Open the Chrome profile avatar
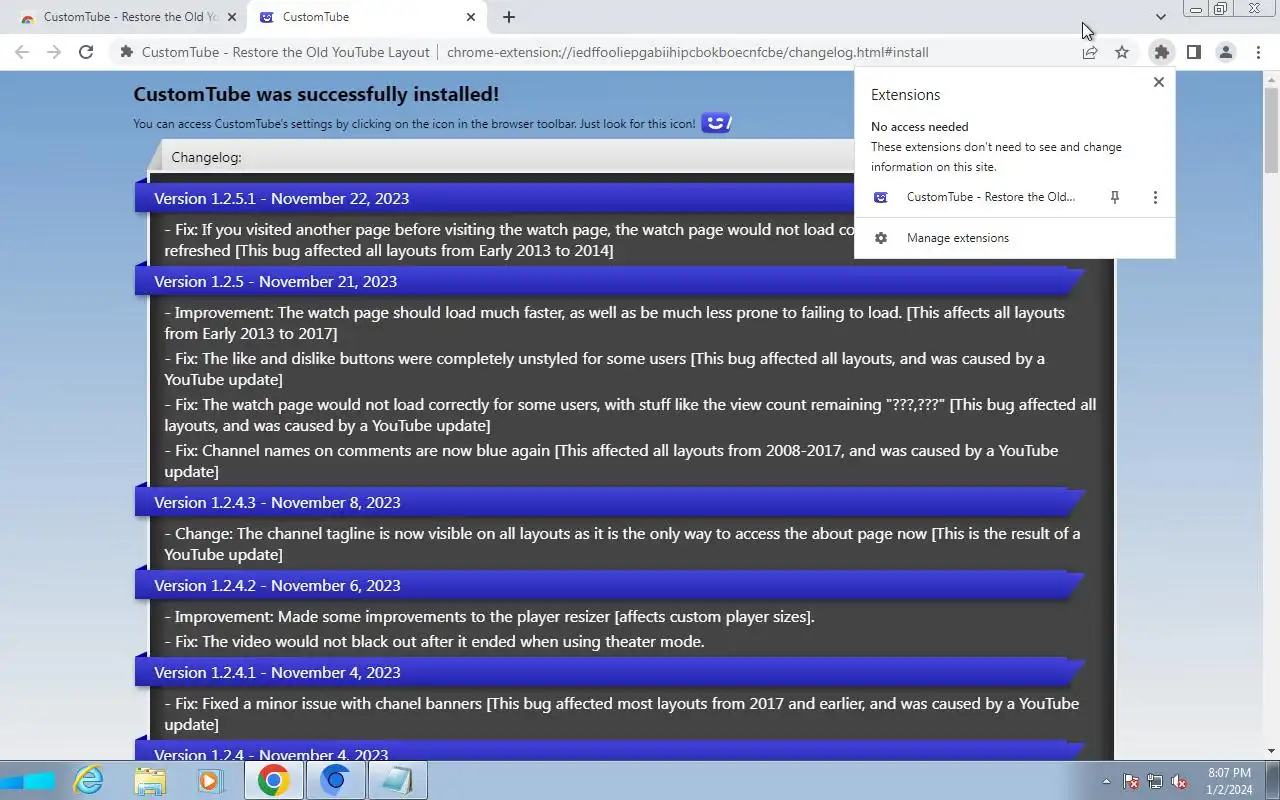The image size is (1280, 800). point(1225,52)
